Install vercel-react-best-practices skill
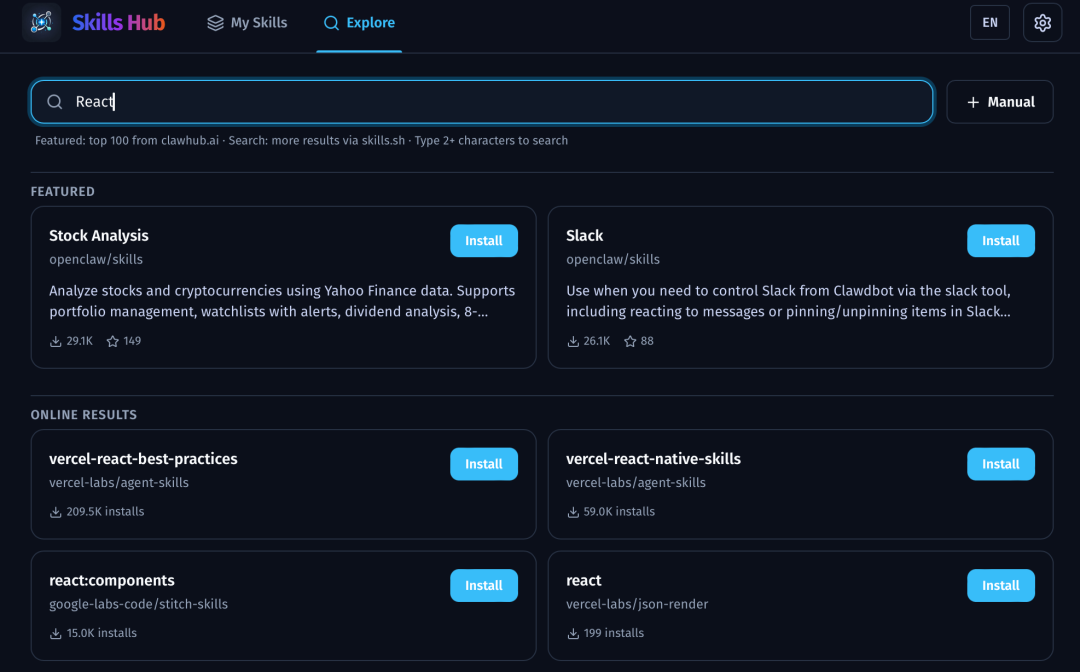The image size is (1080, 672). coord(483,464)
